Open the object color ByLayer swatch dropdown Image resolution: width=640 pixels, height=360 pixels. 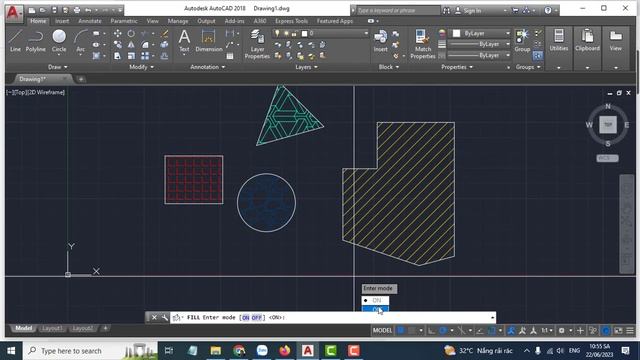(479, 33)
